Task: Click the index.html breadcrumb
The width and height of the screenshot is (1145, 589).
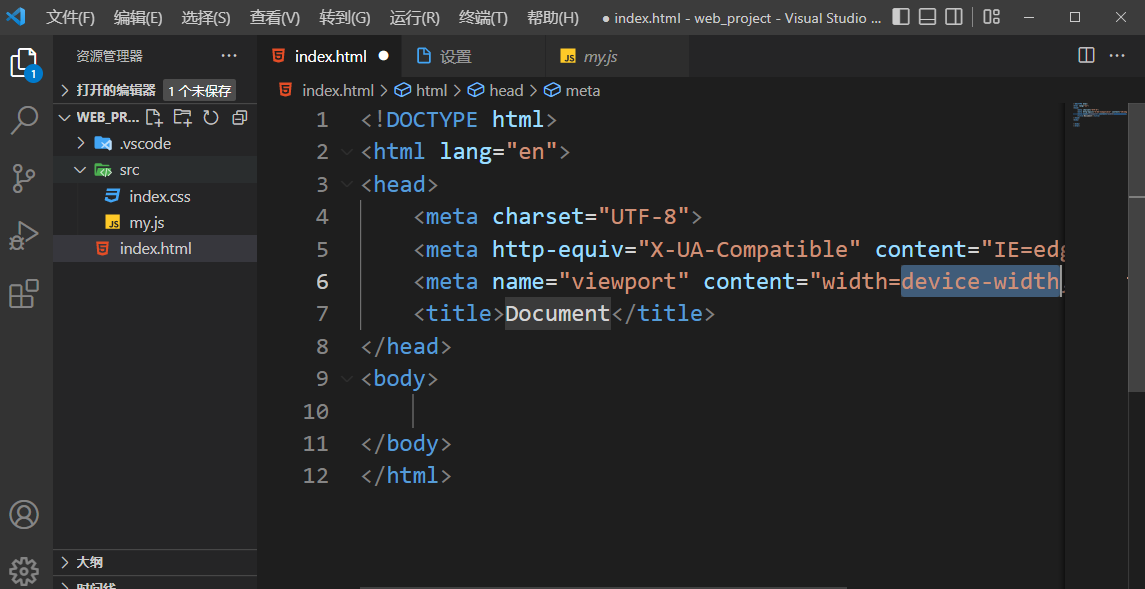Action: pos(338,91)
